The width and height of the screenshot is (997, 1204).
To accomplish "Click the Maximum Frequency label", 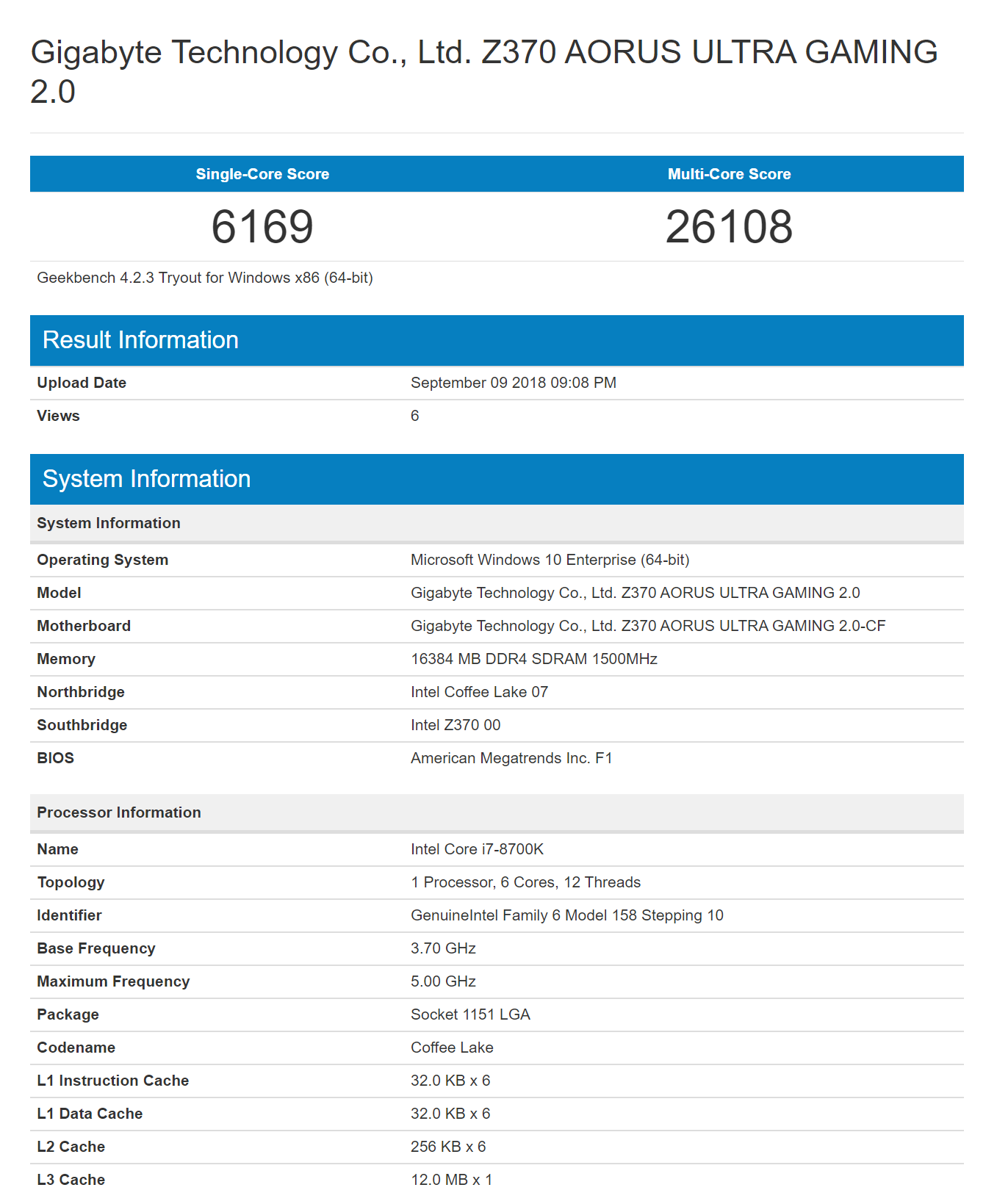I will [113, 981].
